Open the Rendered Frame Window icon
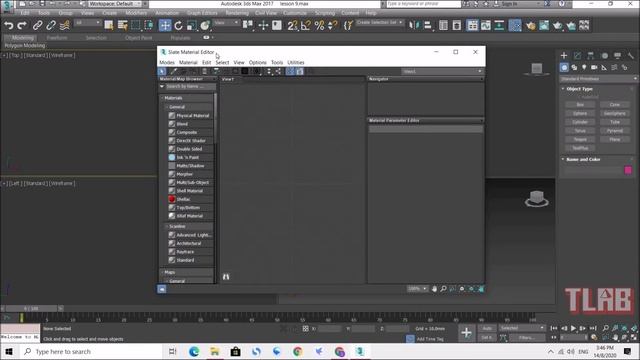This screenshot has width=640, height=360. (x=544, y=25)
